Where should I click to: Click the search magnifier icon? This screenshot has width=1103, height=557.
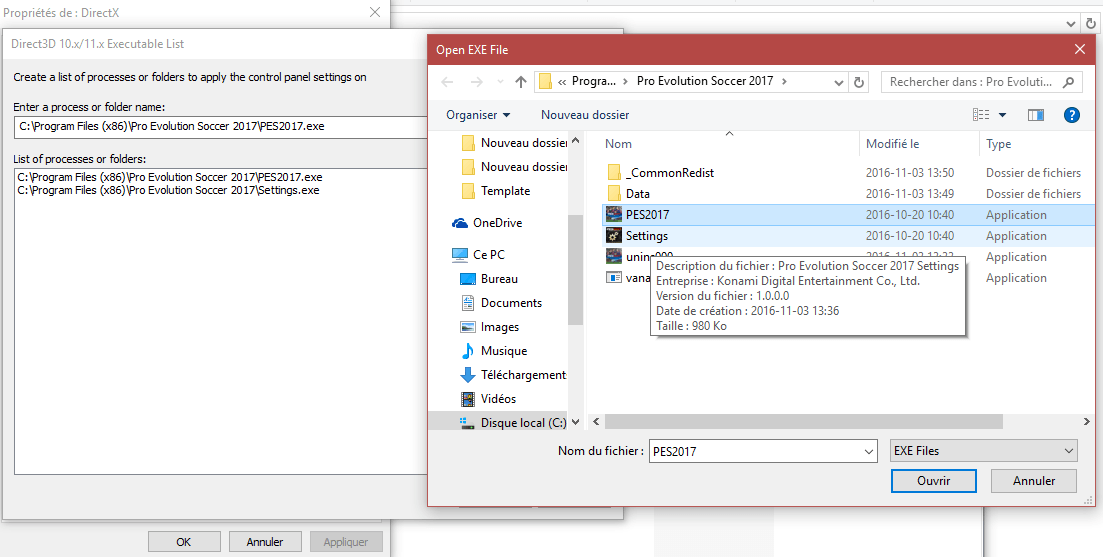[1069, 82]
